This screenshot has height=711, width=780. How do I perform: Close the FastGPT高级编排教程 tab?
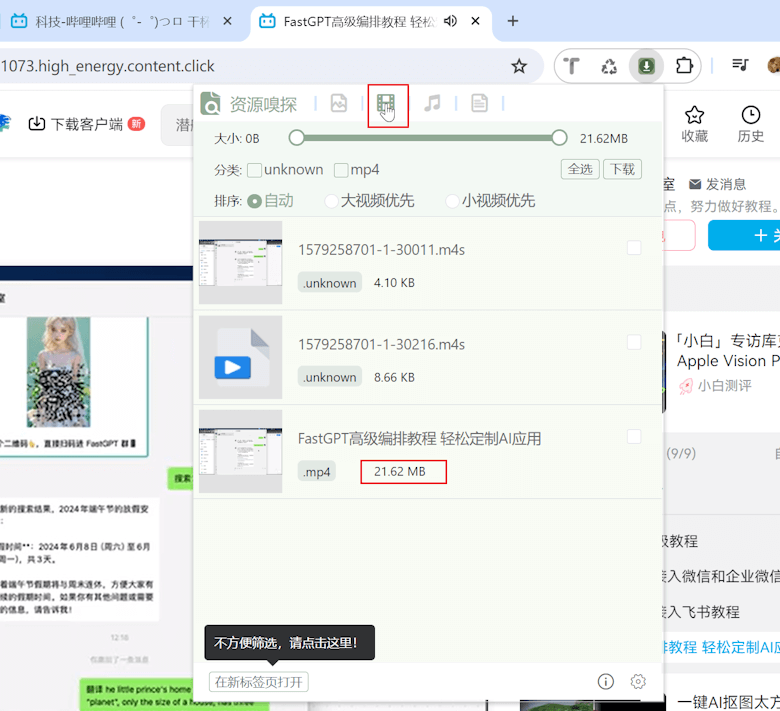[476, 21]
